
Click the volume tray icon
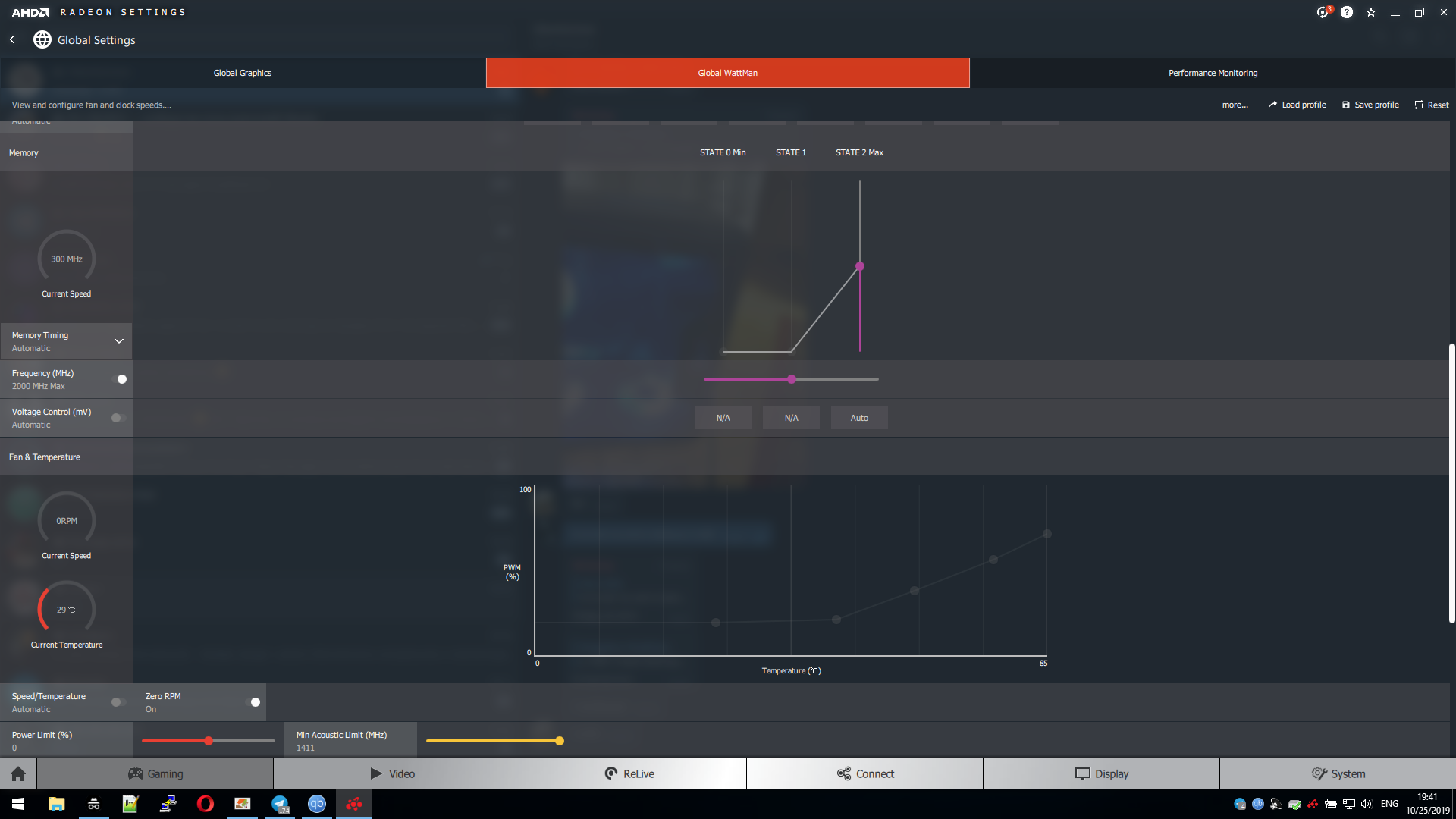1367,804
